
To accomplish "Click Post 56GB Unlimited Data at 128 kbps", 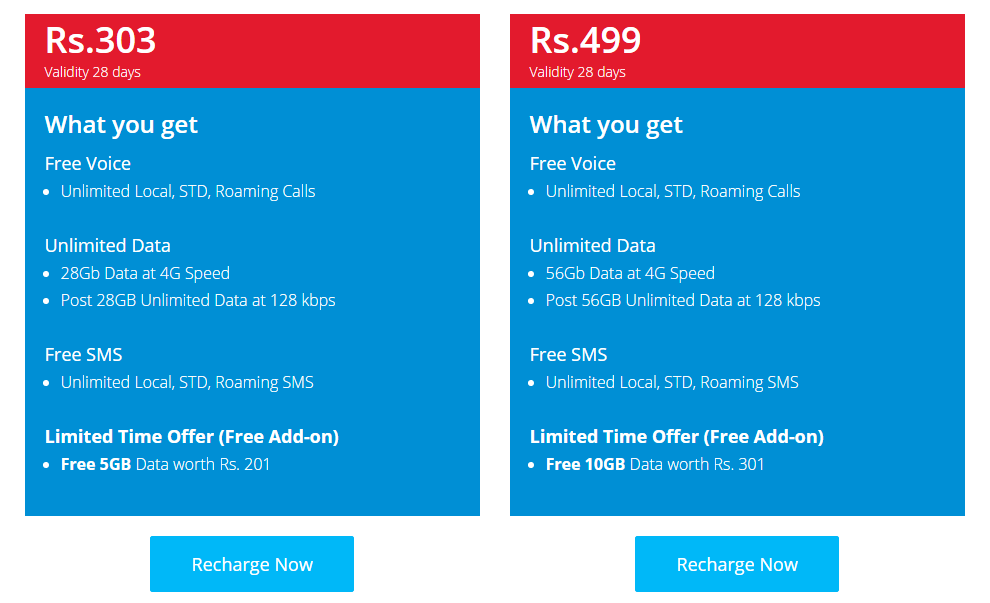I will (683, 301).
